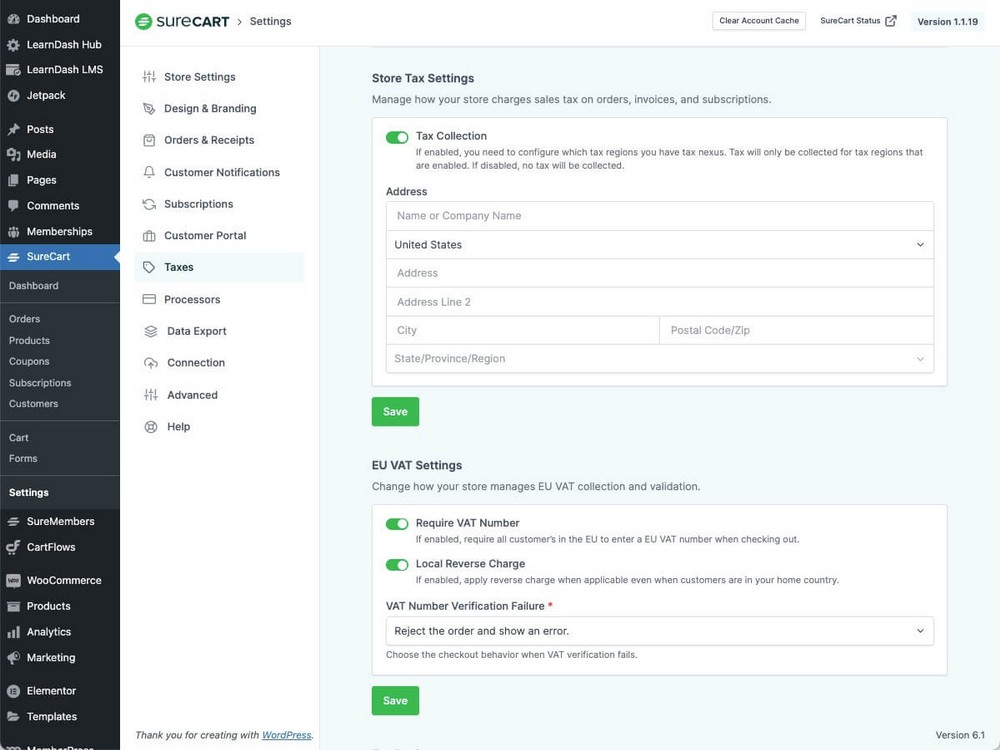The height and width of the screenshot is (750, 1000).
Task: Save the EU VAT Settings
Action: pyautogui.click(x=395, y=700)
